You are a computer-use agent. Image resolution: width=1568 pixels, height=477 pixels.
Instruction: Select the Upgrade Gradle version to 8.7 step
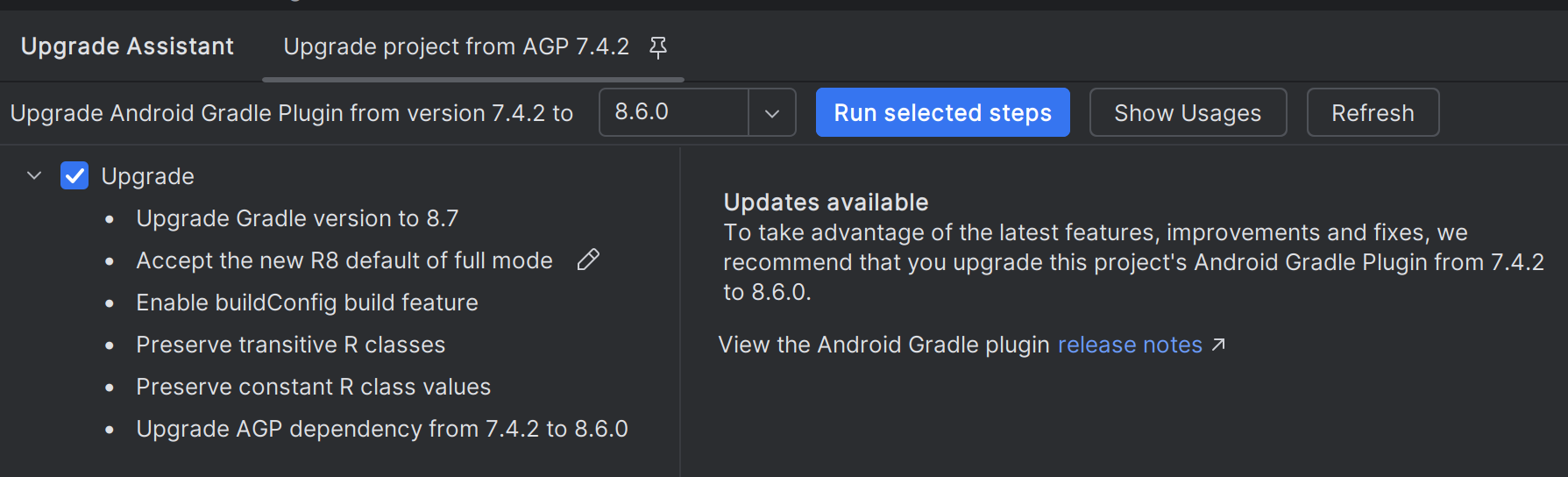[297, 218]
